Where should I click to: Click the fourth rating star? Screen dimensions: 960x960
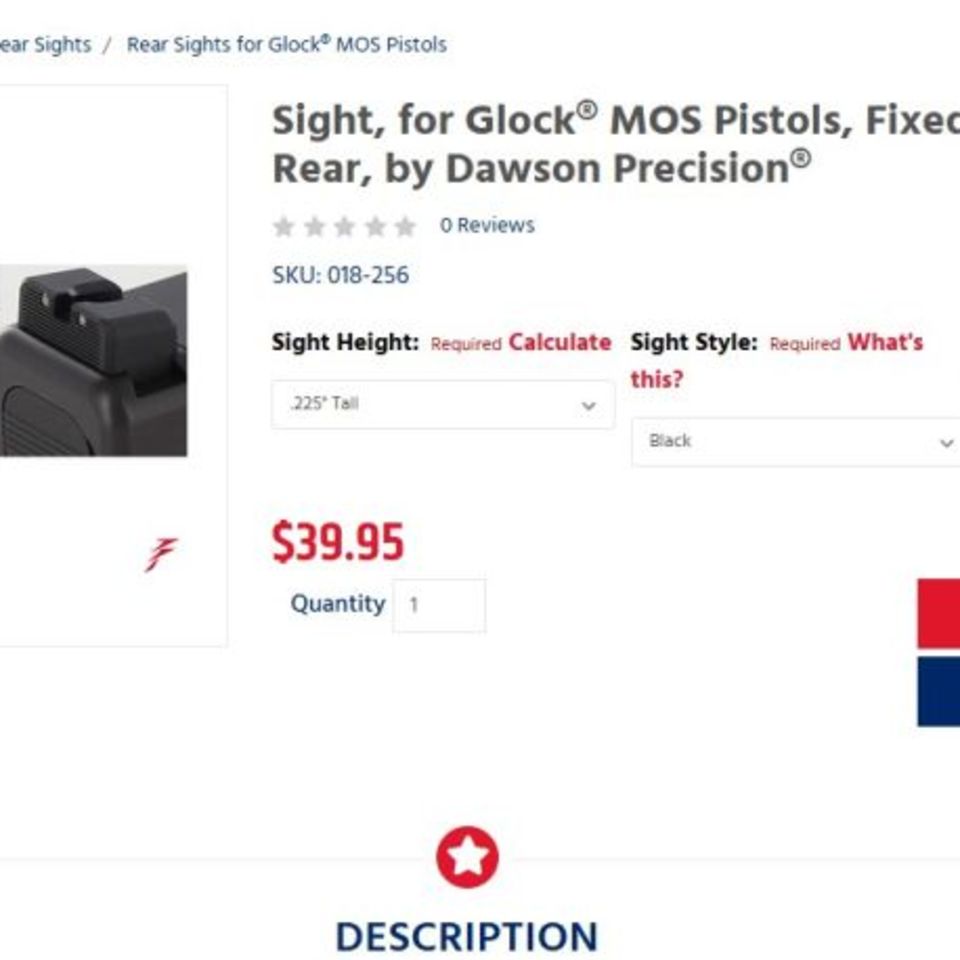(x=376, y=225)
